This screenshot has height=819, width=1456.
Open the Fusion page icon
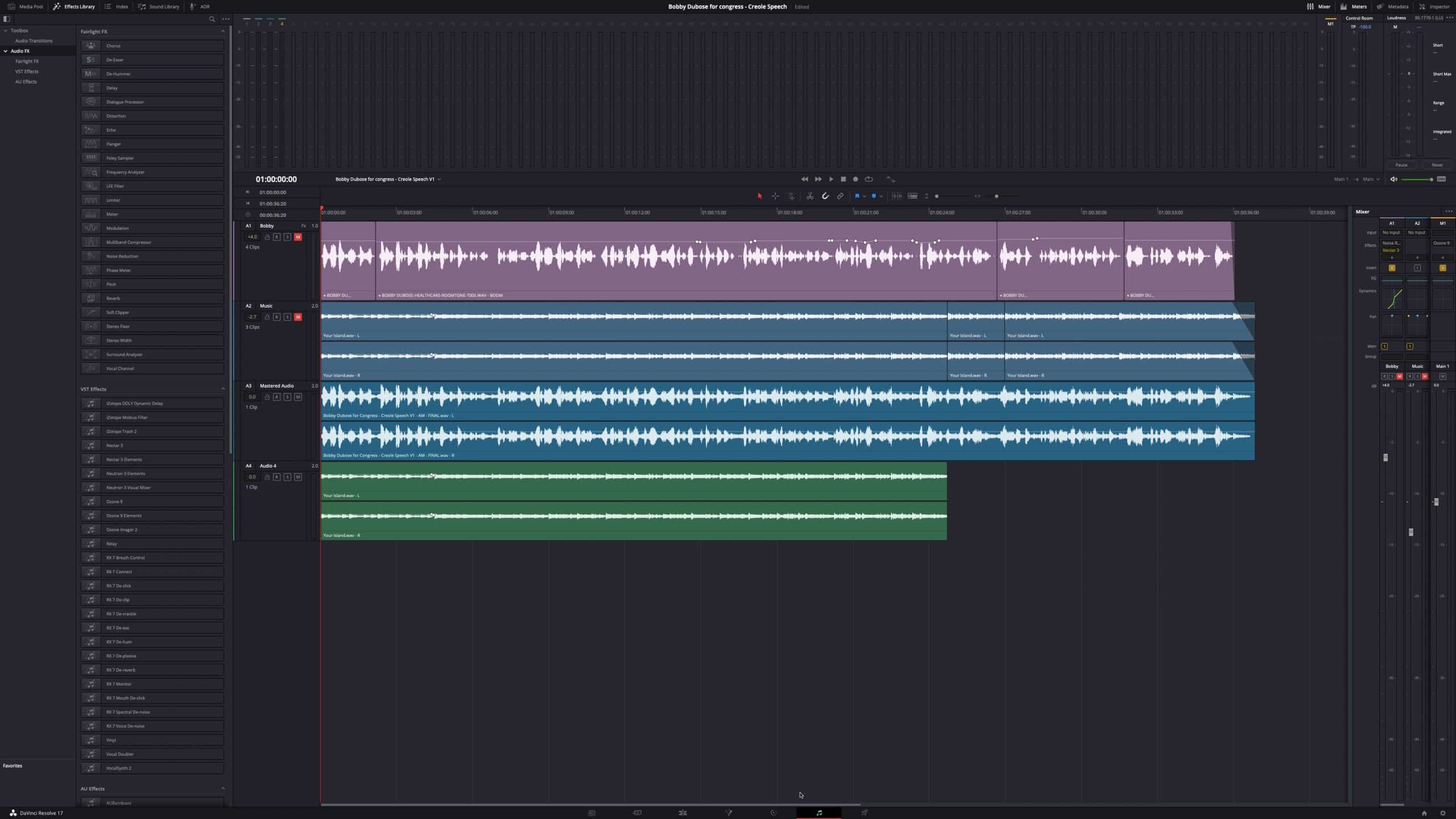728,813
